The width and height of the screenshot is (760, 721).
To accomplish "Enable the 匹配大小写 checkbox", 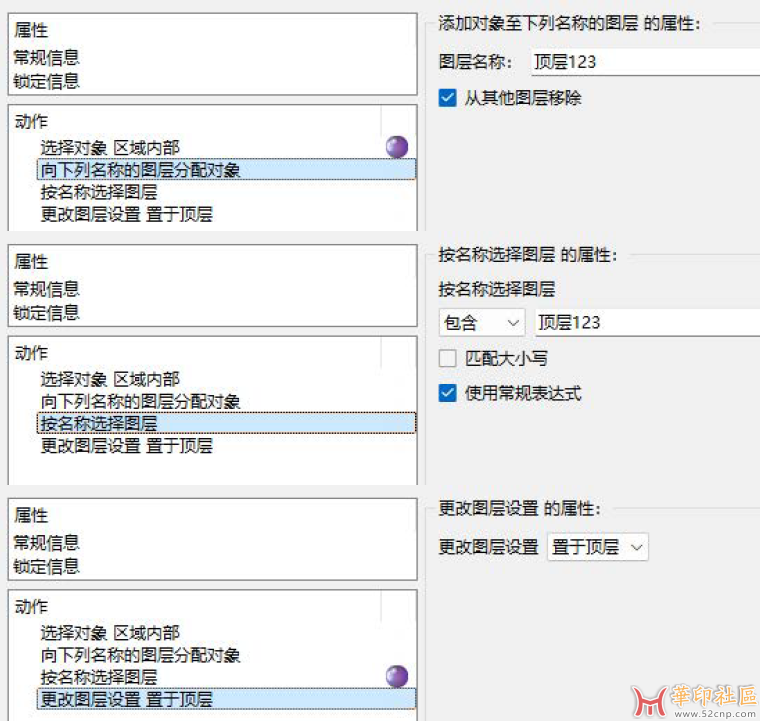I will click(447, 358).
